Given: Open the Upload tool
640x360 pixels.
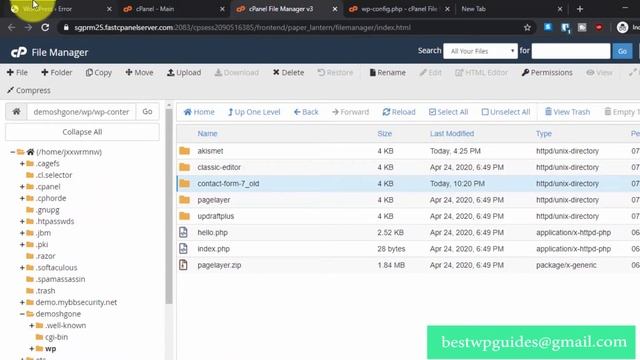Looking at the screenshot, I should click(x=184, y=73).
